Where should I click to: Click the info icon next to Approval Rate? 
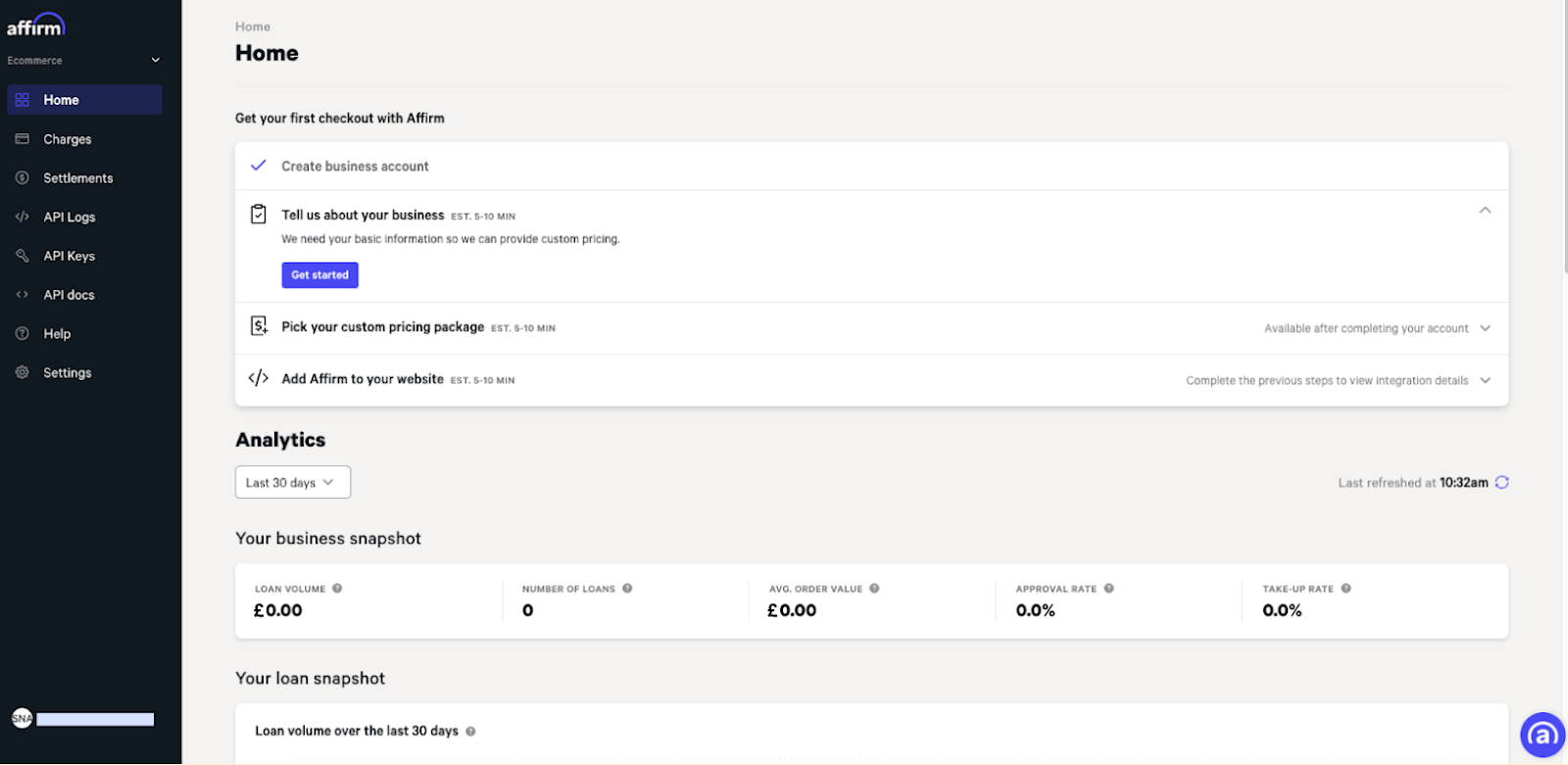tap(1109, 589)
